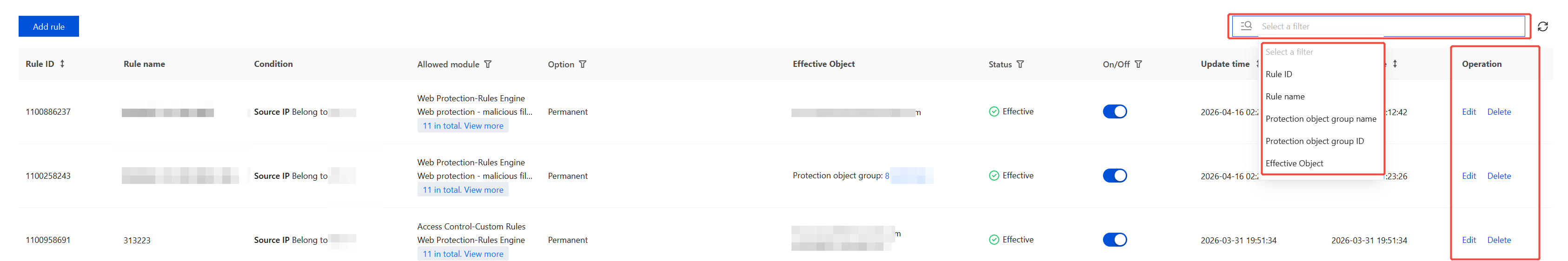Screen dimensions: 1568x261
Task: Toggle off rule 1100886237 switch
Action: click(1115, 112)
